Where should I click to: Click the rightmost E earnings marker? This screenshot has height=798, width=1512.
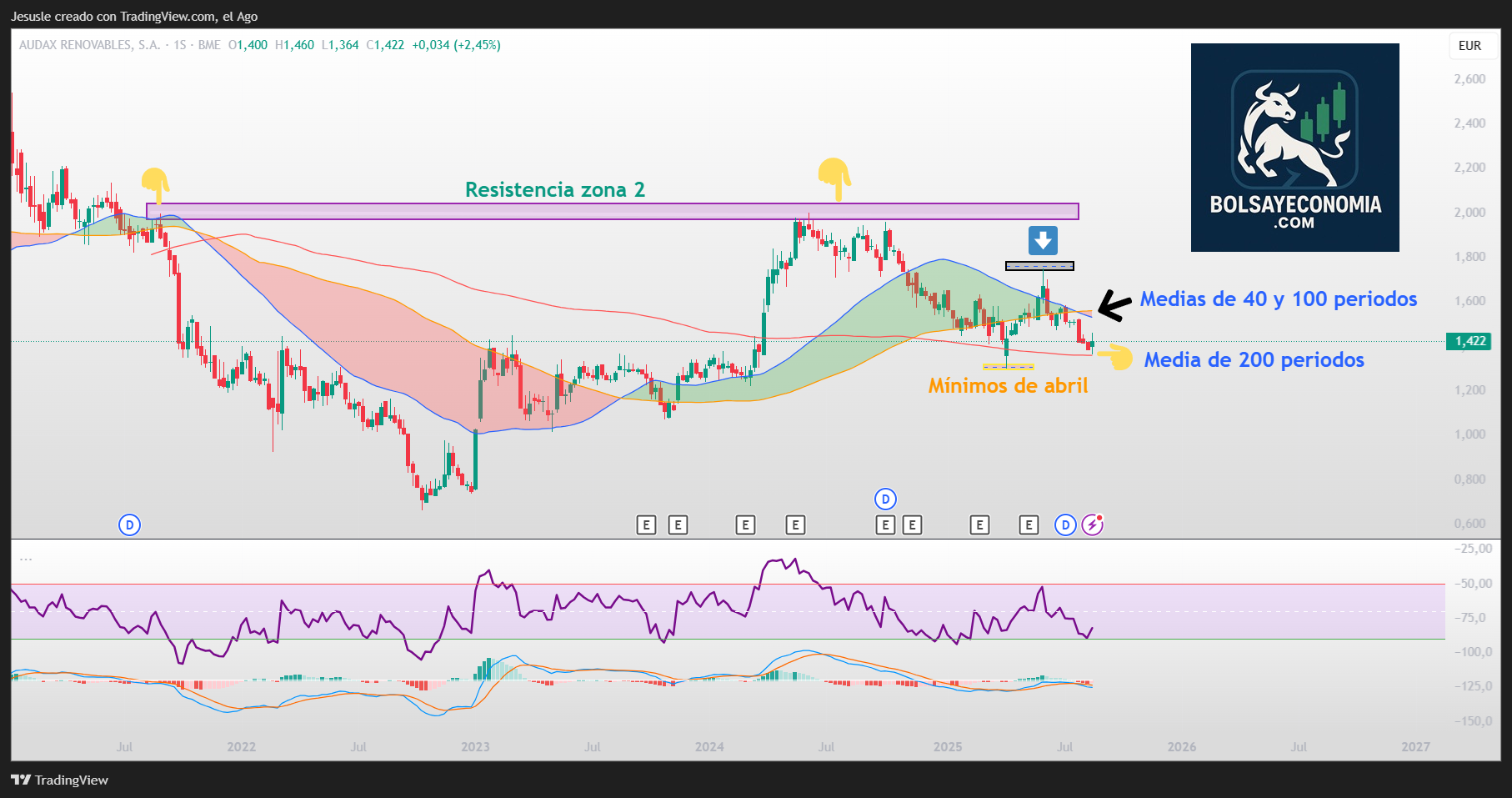[x=1029, y=524]
